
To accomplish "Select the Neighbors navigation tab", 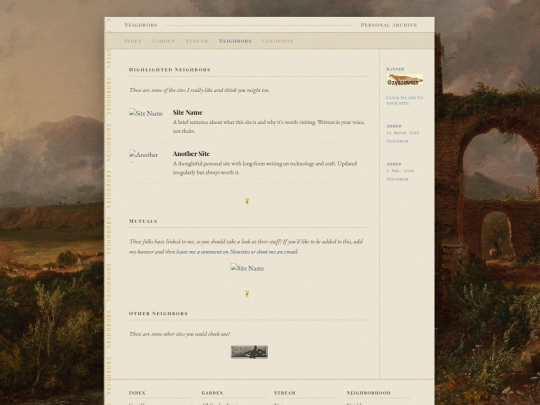I will (235, 41).
